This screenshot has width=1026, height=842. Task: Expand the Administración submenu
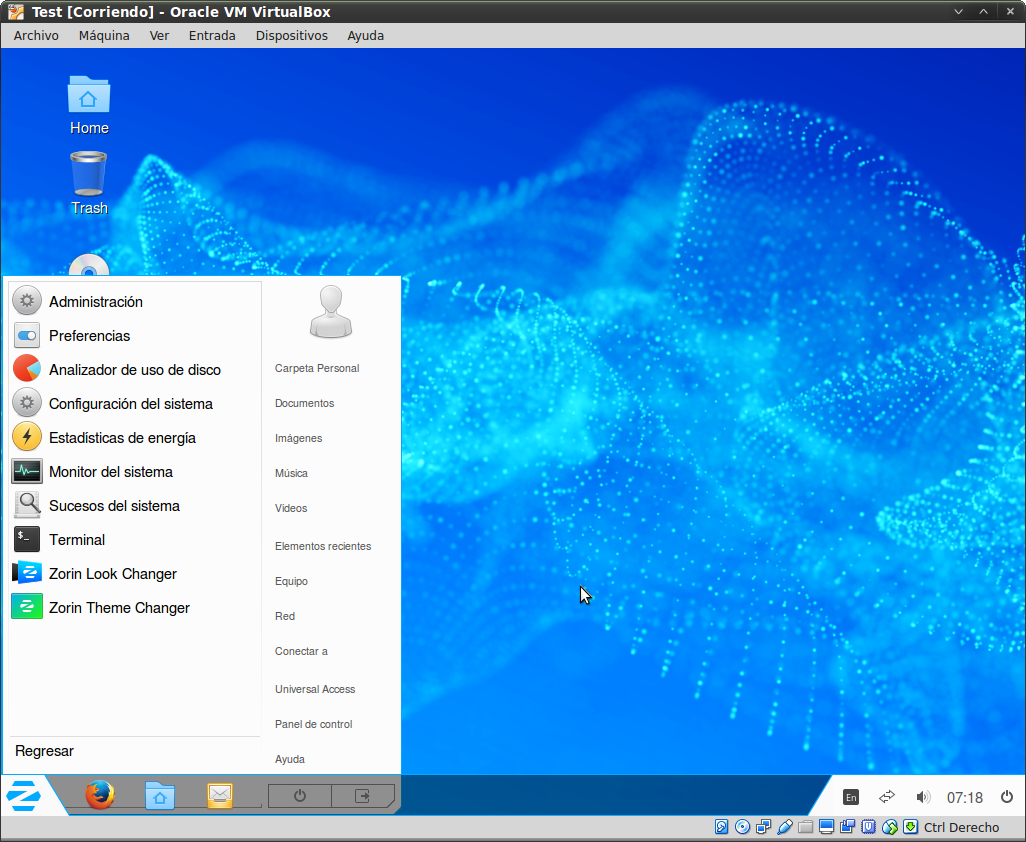pos(95,302)
